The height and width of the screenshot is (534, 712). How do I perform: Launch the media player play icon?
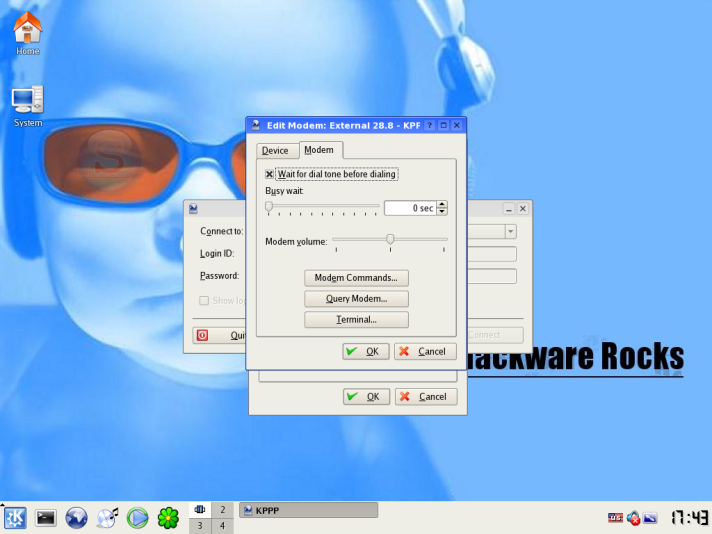tap(138, 518)
